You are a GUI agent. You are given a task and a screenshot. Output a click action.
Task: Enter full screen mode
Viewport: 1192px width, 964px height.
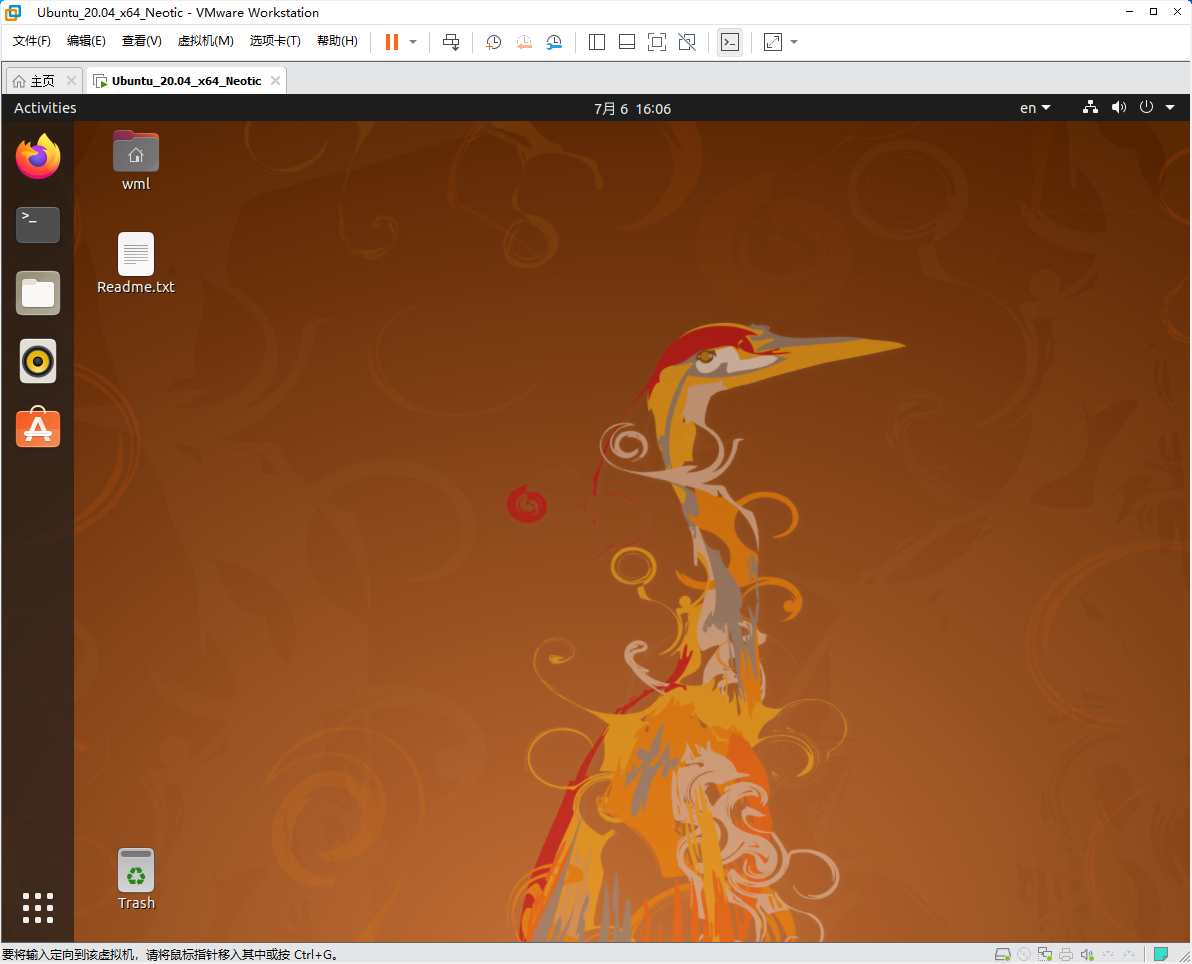click(657, 42)
